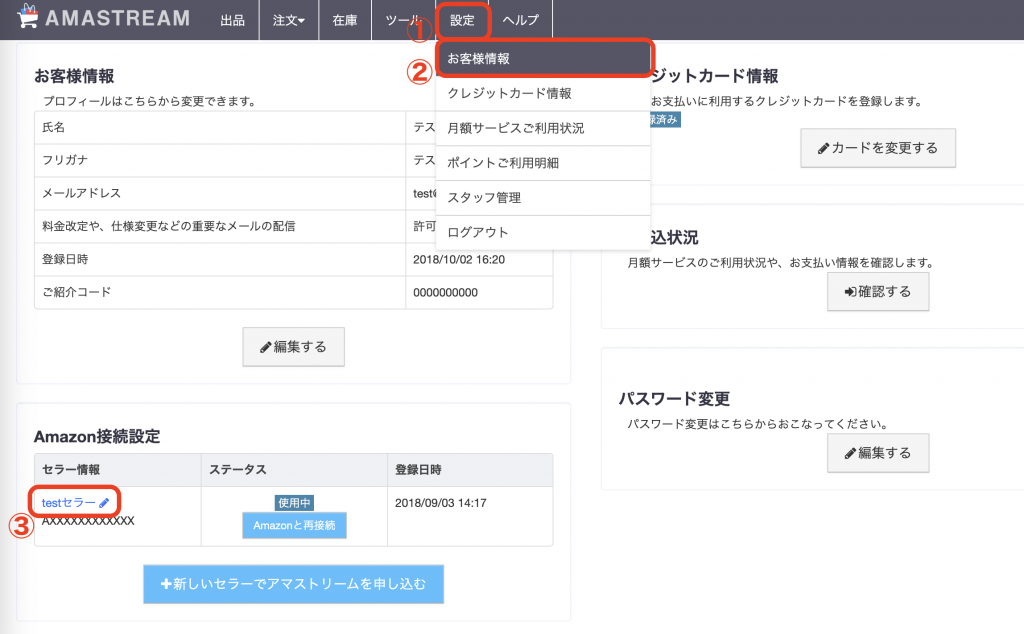
Task: Click the 使用中 status badge
Action: (x=294, y=503)
